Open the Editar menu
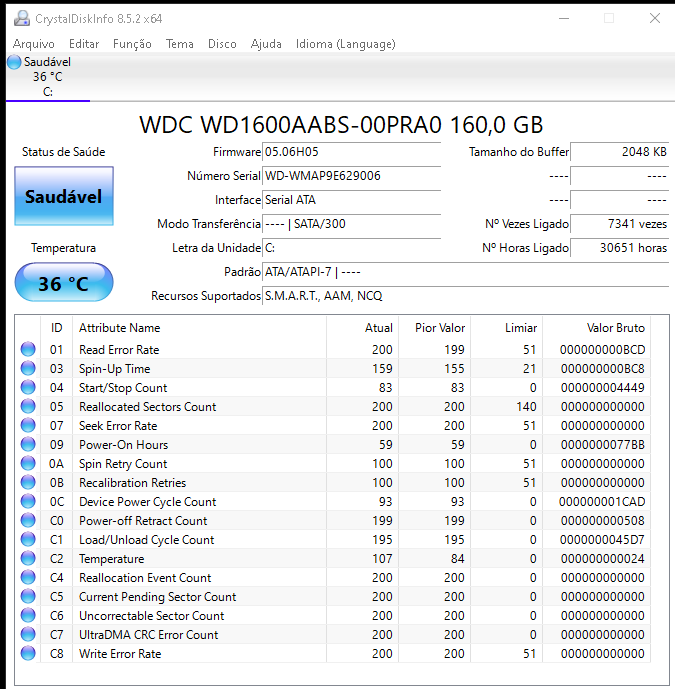This screenshot has height=689, width=675. [x=84, y=44]
